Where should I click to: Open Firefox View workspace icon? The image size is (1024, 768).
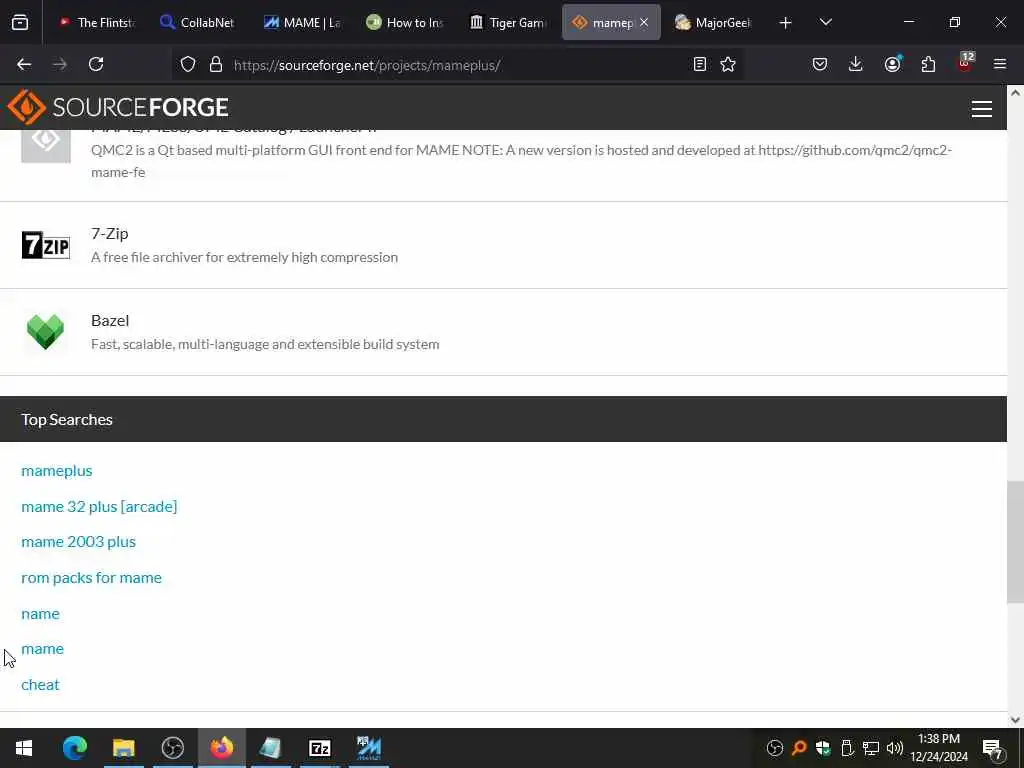click(20, 23)
